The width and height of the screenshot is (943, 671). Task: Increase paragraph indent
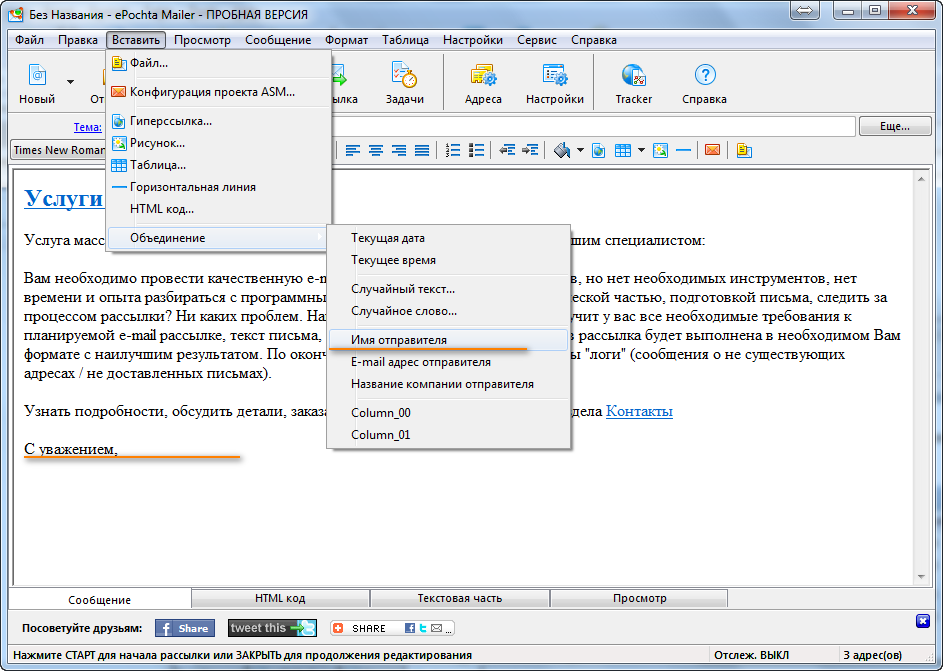coord(530,150)
